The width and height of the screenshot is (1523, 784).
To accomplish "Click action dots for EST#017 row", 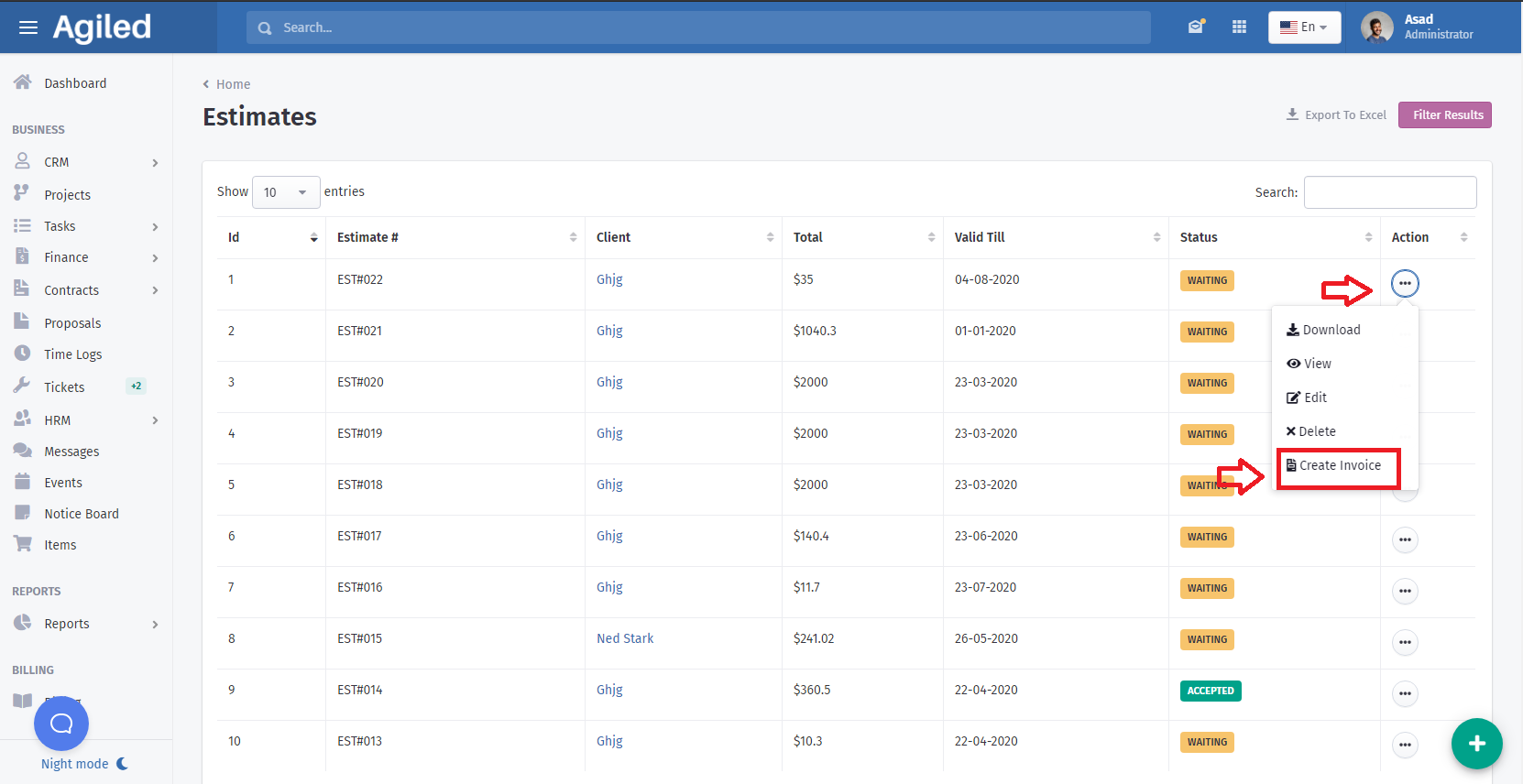I will click(1405, 540).
